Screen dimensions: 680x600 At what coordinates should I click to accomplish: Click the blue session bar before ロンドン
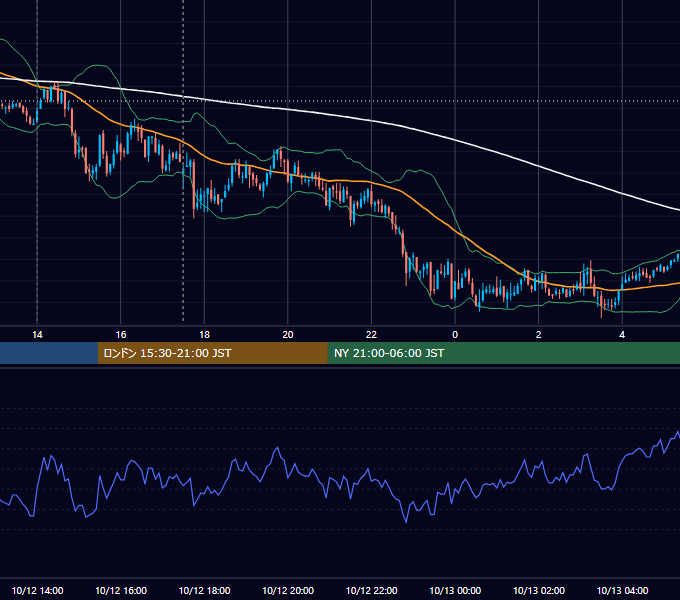[x=49, y=353]
